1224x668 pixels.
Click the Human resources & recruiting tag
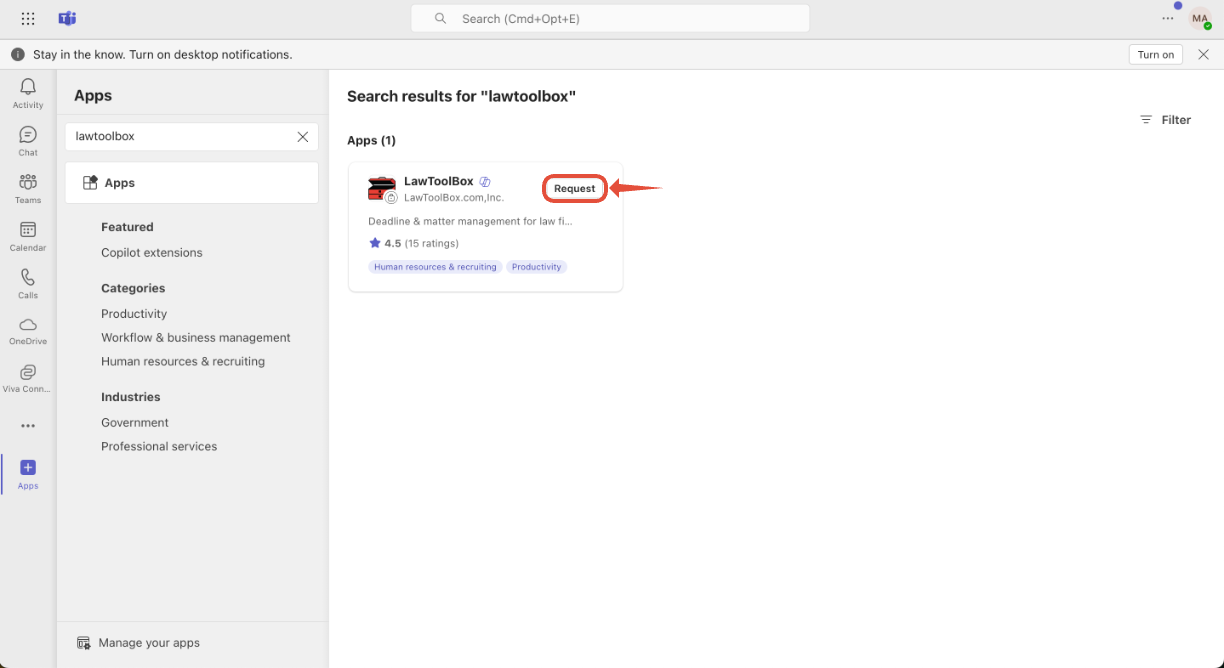[x=435, y=267]
